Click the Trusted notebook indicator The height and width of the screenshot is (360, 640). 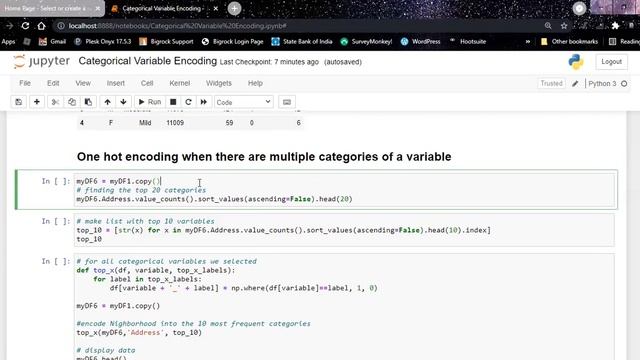[x=551, y=83]
